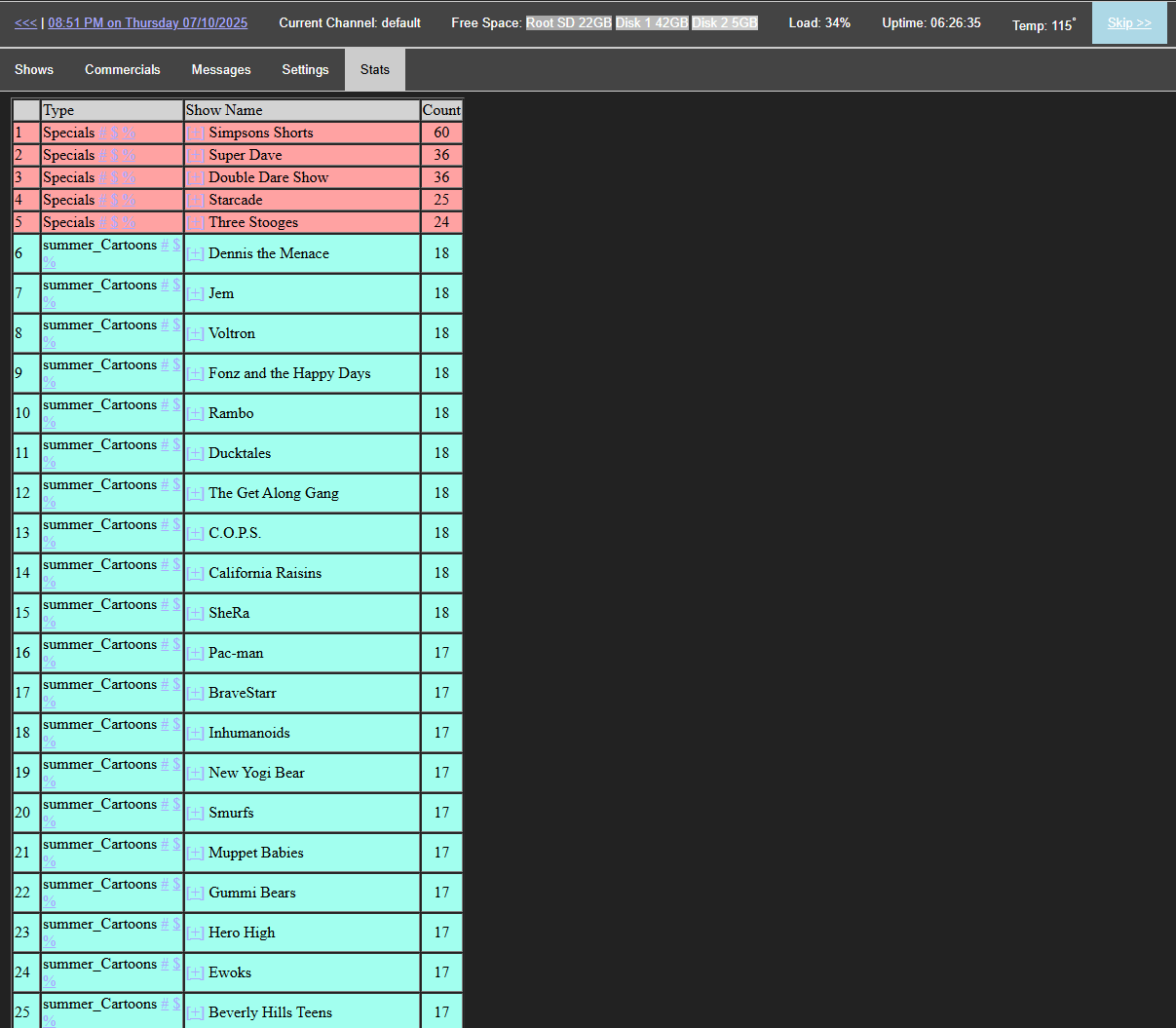
Task: Click the % link in Inhumanoids row
Action: [x=50, y=742]
